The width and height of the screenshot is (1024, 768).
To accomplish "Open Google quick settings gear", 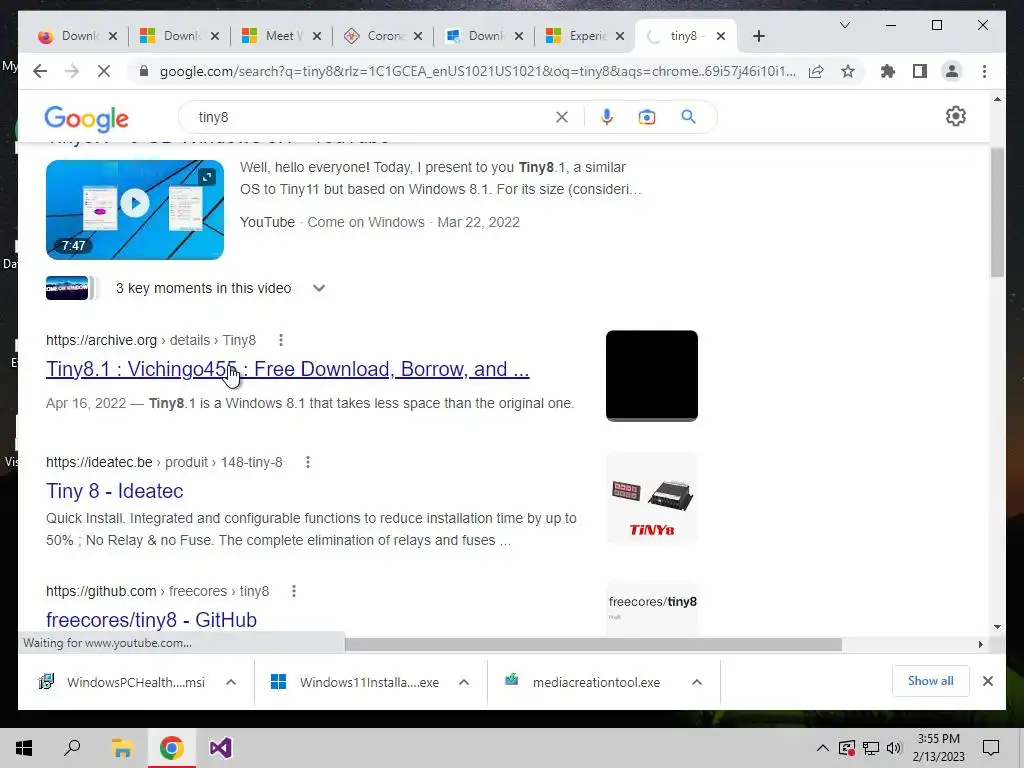I will point(955,116).
